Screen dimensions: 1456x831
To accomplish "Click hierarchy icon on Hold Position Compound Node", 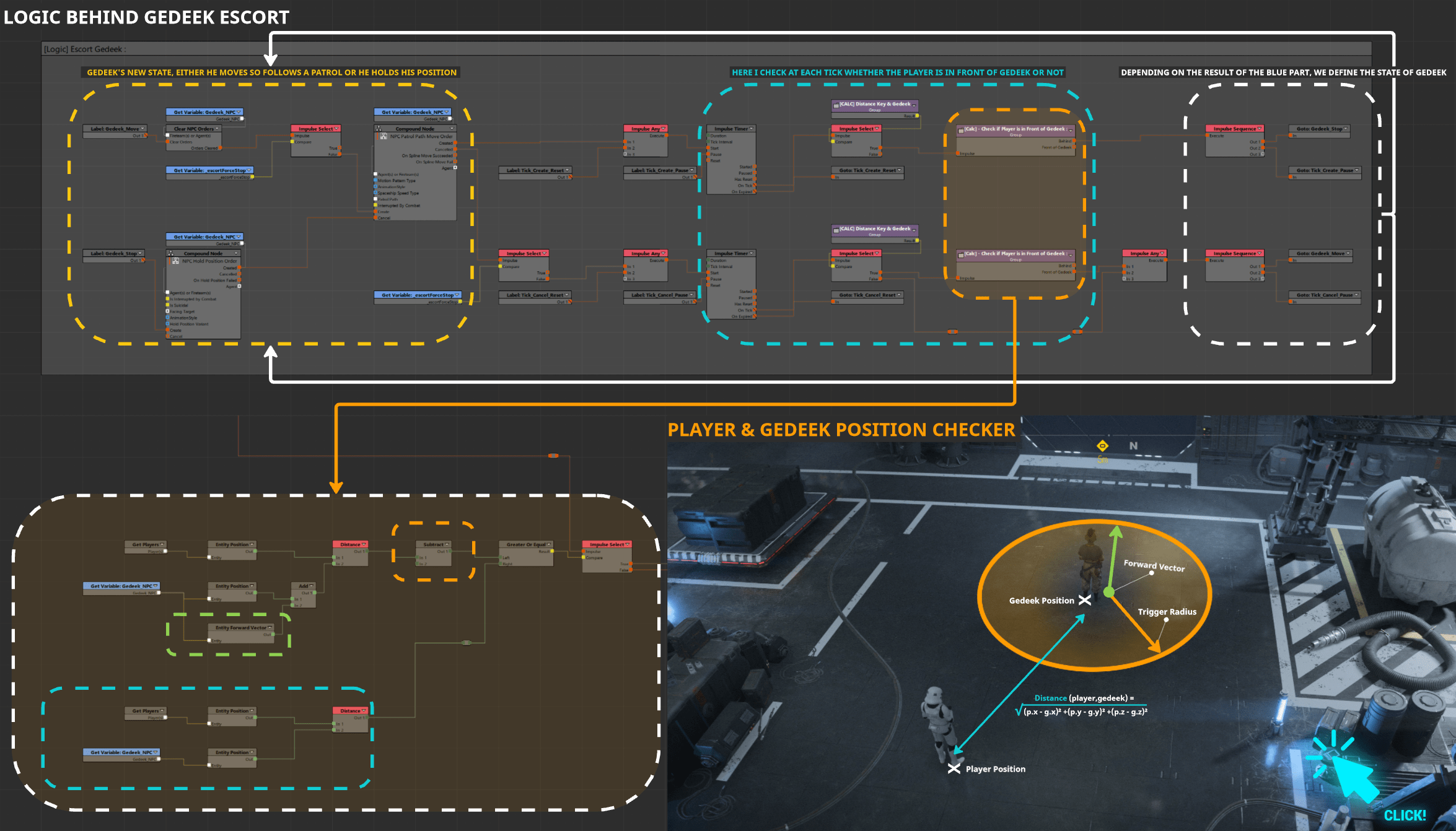I will point(170,253).
